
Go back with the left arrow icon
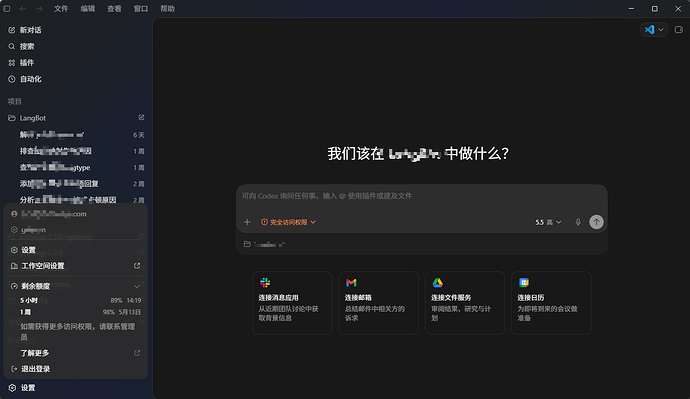click(x=23, y=8)
